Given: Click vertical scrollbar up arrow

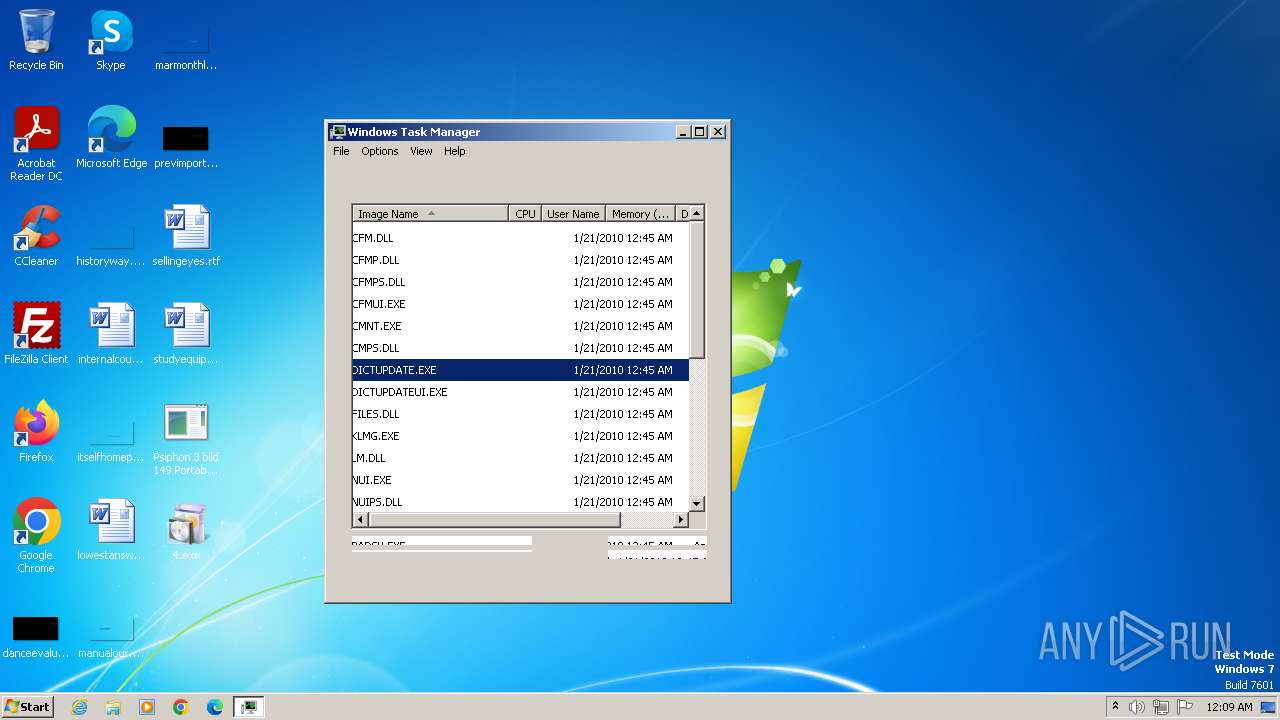Looking at the screenshot, I should coord(697,213).
